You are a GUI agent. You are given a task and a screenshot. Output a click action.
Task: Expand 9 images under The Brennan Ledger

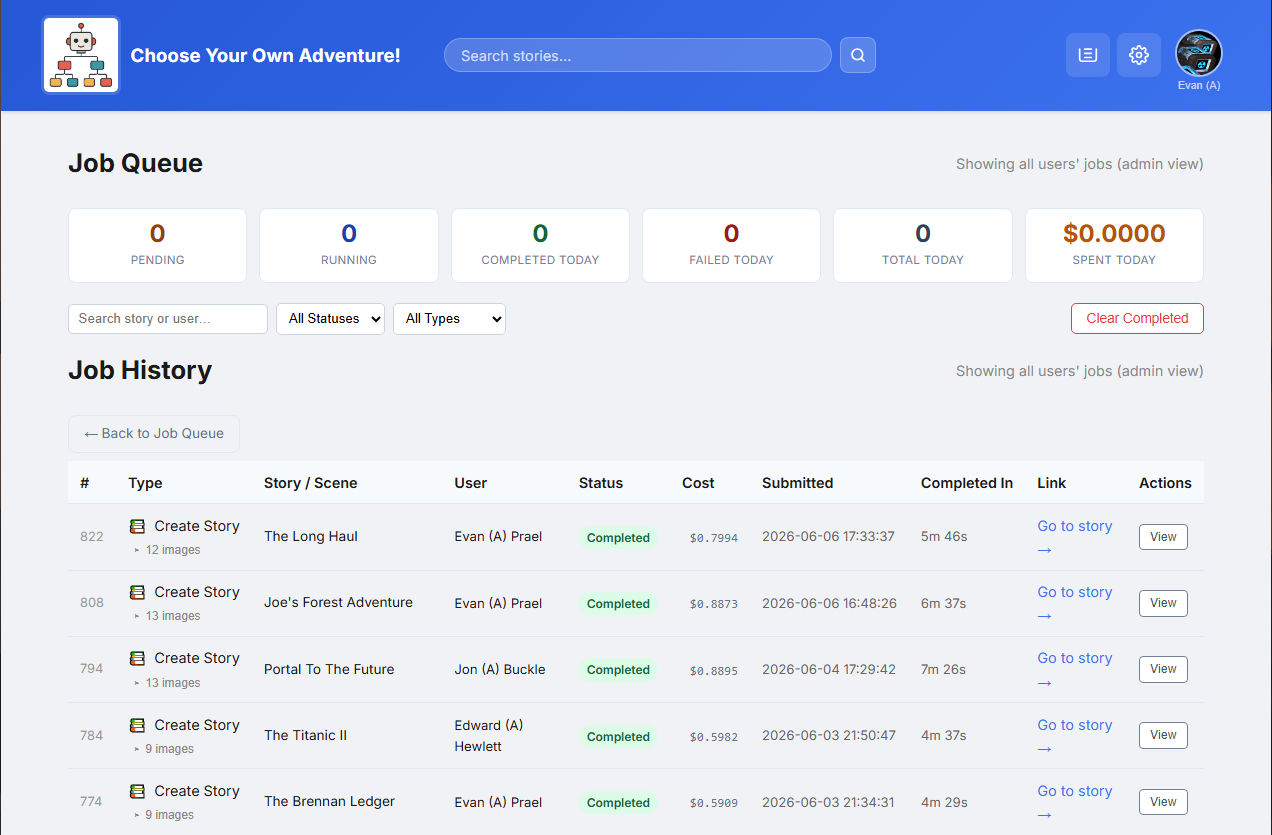click(164, 815)
